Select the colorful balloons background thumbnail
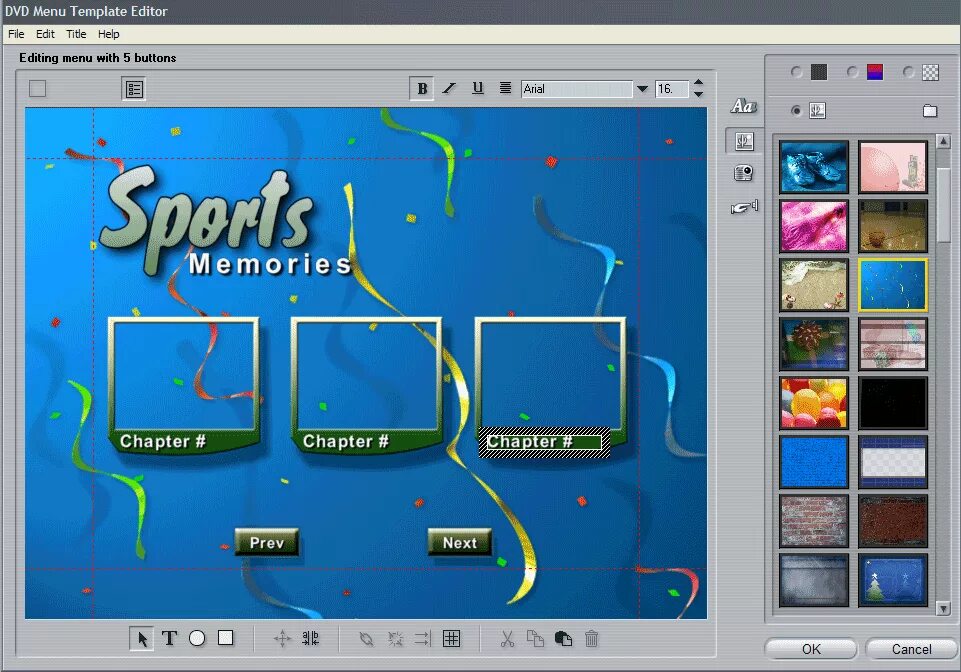This screenshot has width=961, height=672. coord(814,403)
